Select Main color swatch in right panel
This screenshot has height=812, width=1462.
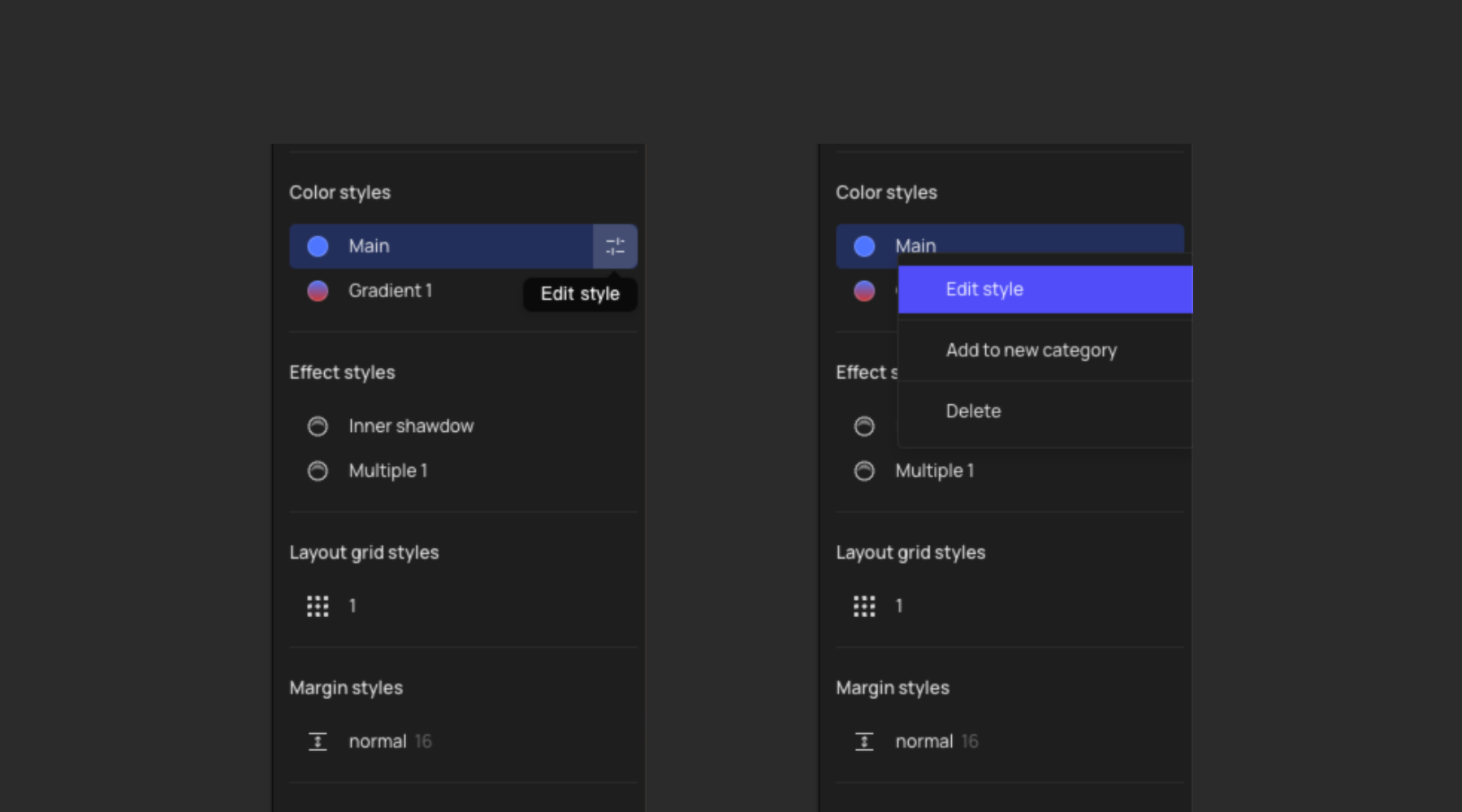click(x=864, y=246)
